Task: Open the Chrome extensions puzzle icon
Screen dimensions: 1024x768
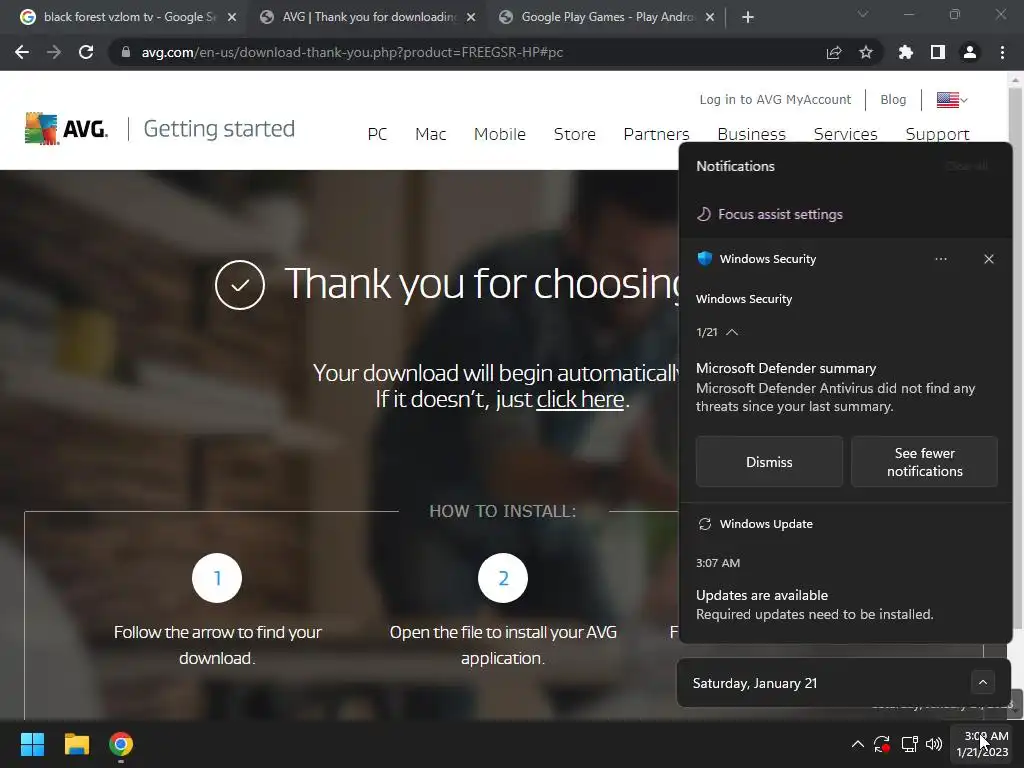Action: coord(905,52)
